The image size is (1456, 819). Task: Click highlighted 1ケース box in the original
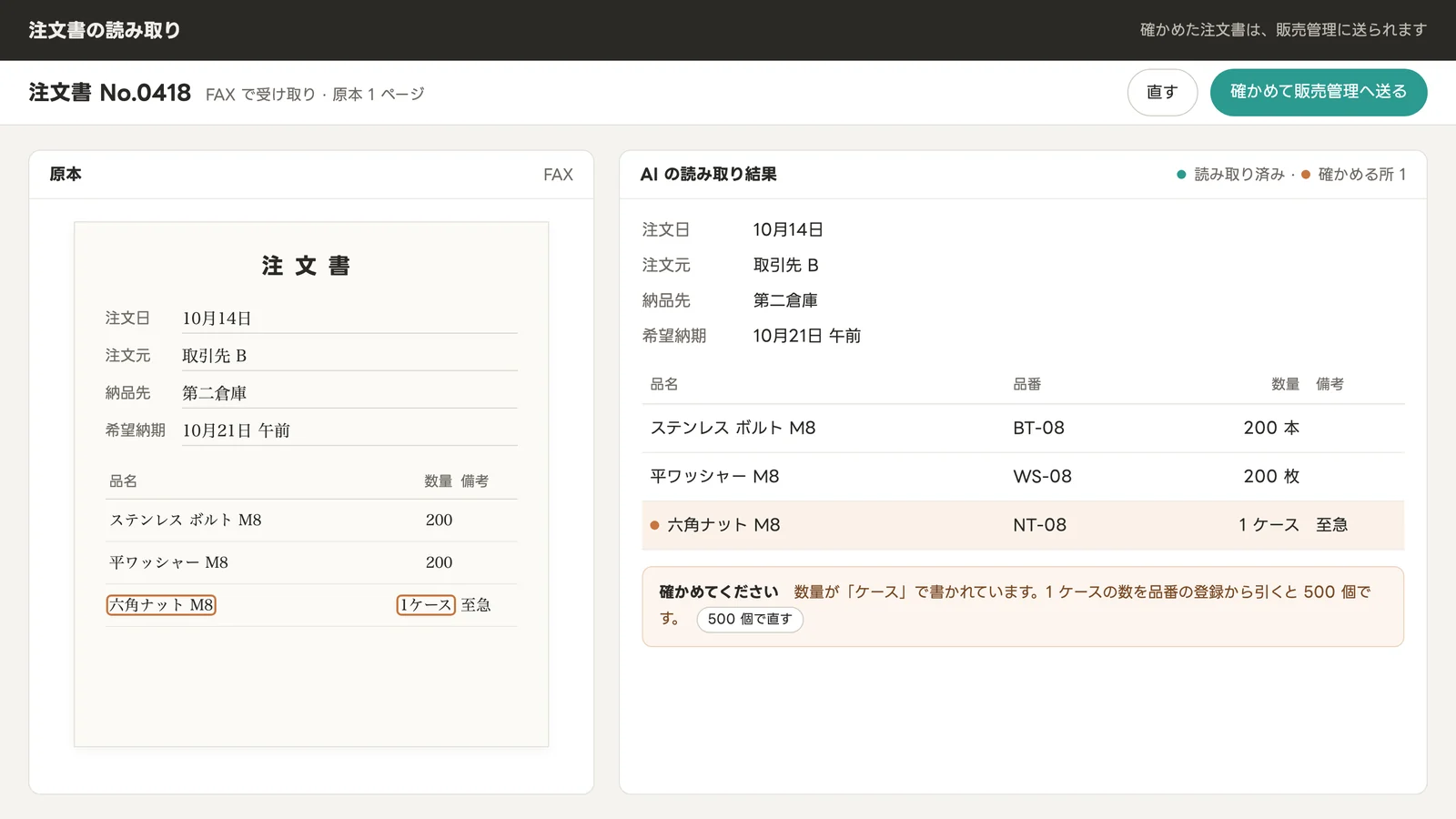pos(426,604)
